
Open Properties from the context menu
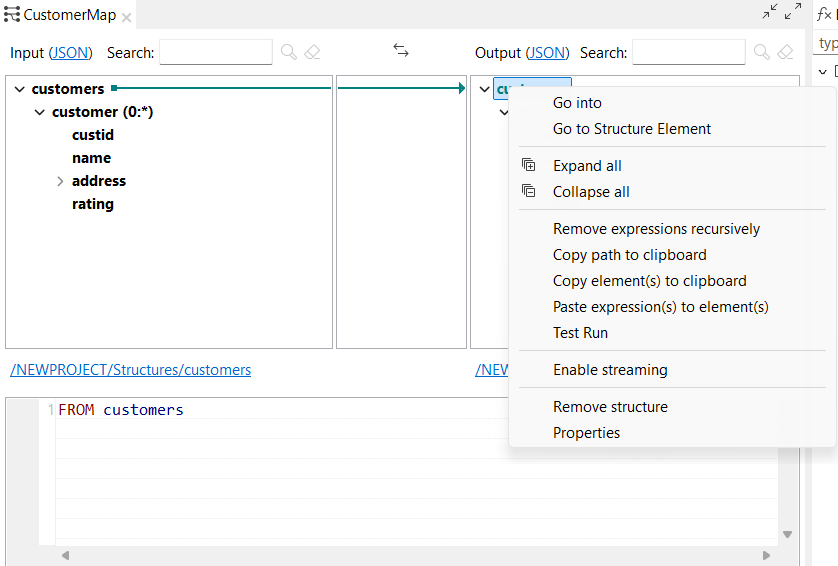coord(586,433)
